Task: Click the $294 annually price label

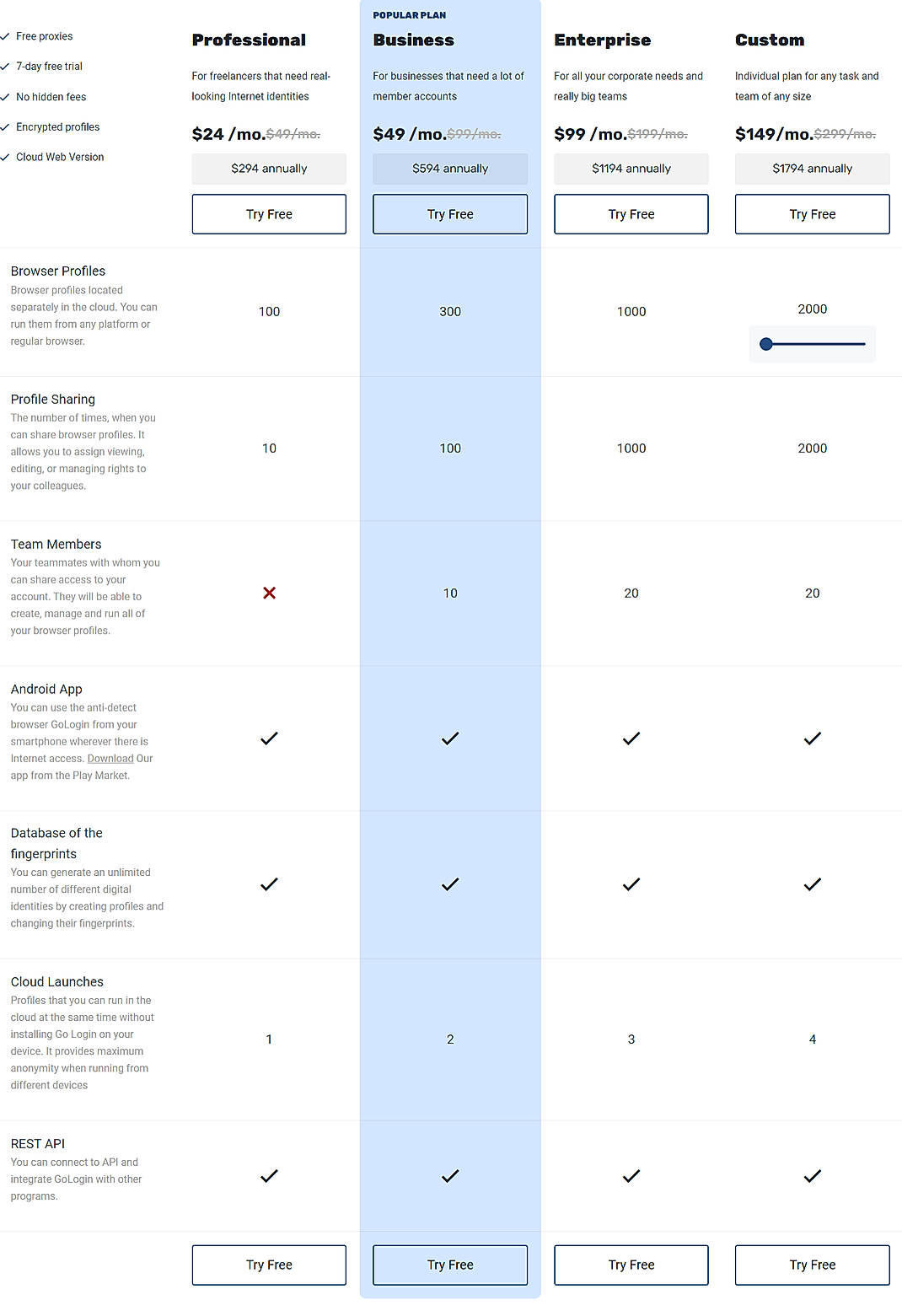Action: coord(269,169)
